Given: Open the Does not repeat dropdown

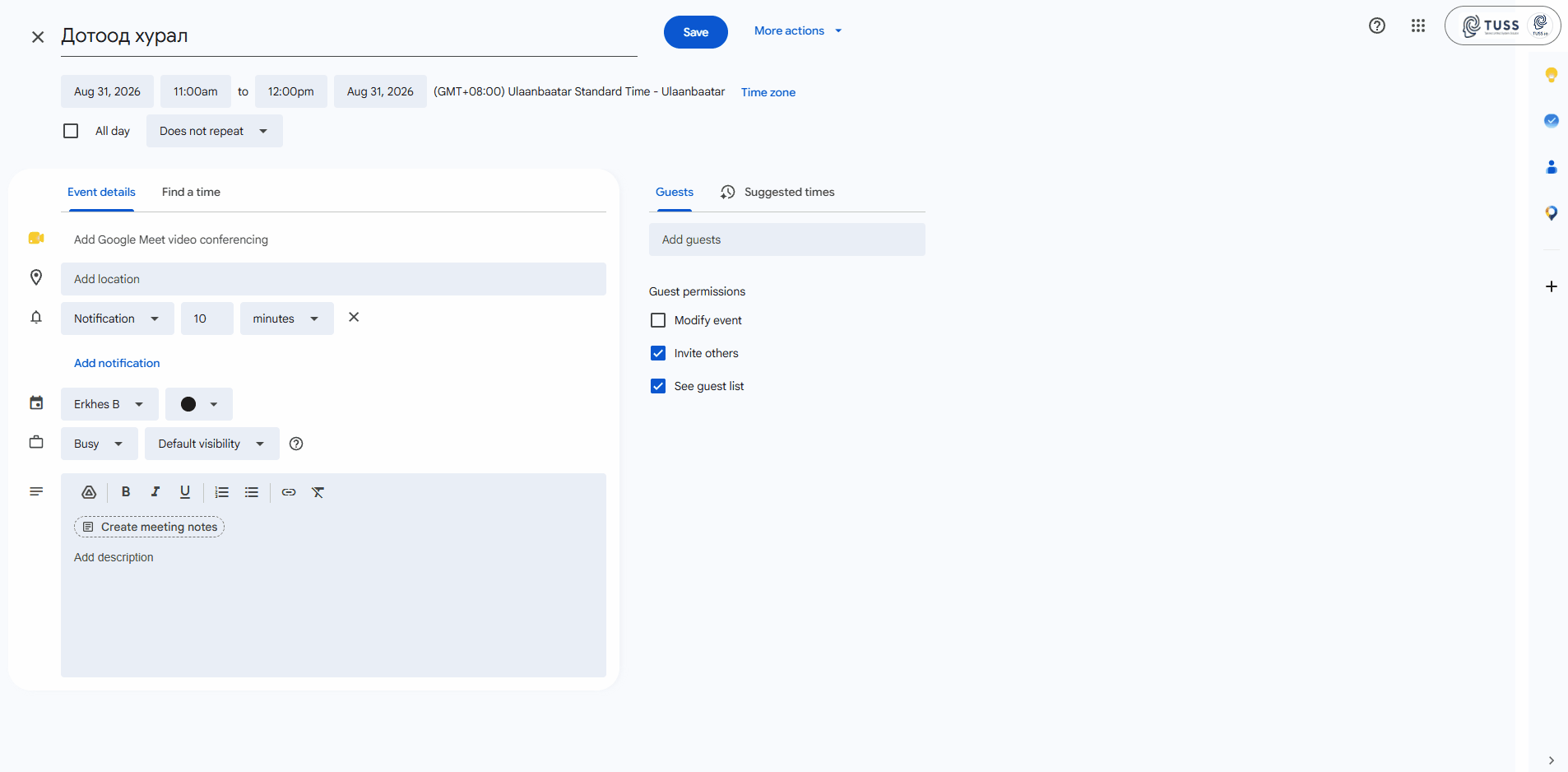Looking at the screenshot, I should click(215, 131).
